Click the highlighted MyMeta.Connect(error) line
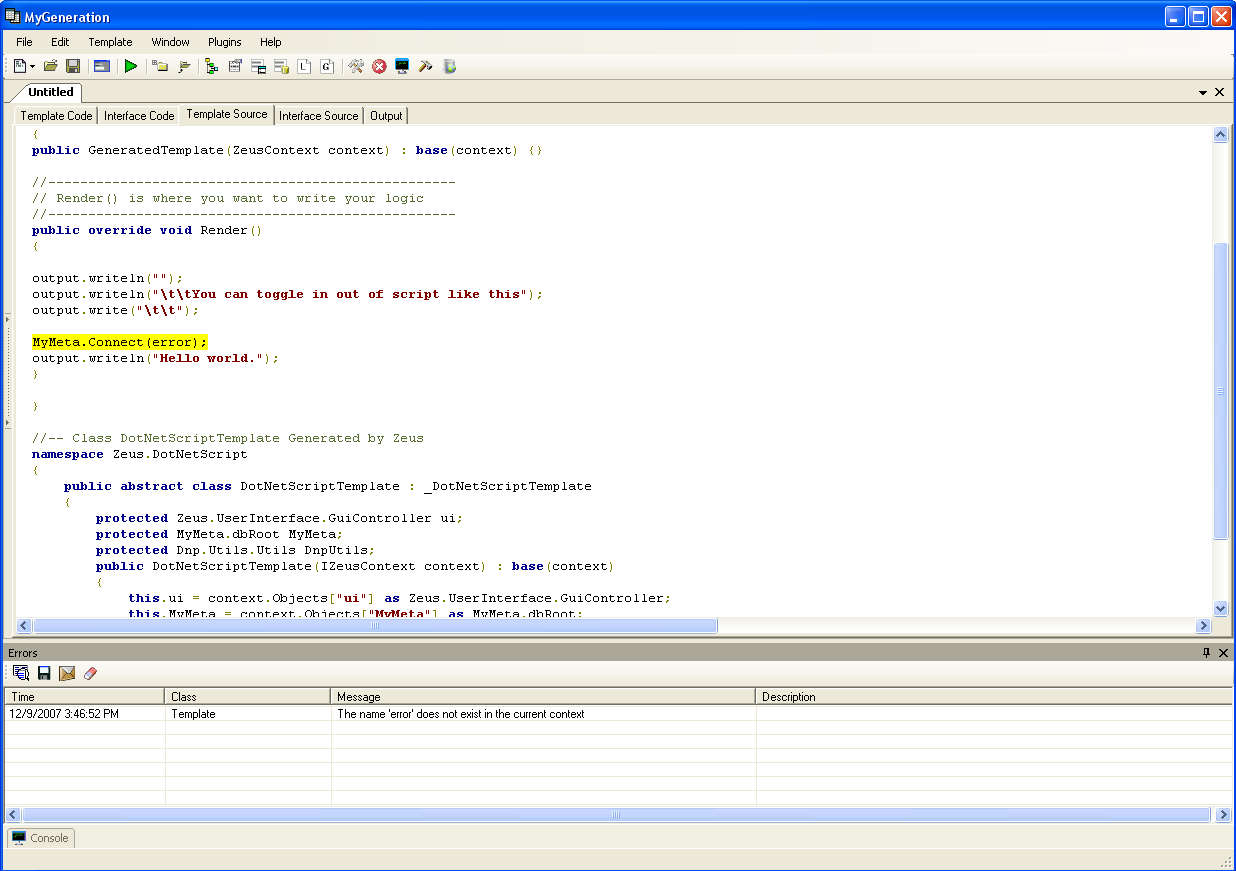The image size is (1236, 871). pyautogui.click(x=119, y=342)
